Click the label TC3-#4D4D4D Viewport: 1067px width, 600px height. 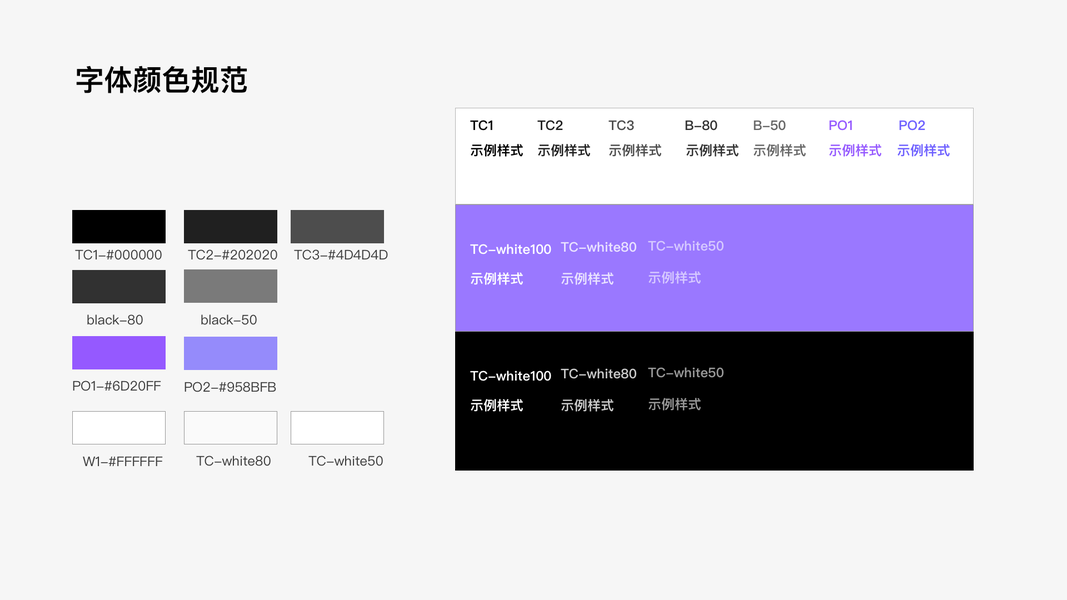(340, 255)
